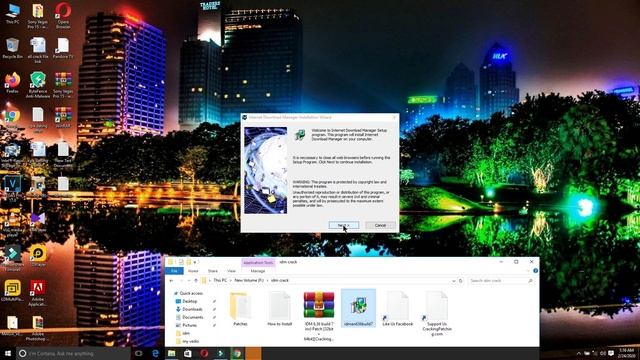This screenshot has width=640, height=360.
Task: Switch to Opera on the taskbar
Action: 204,353
